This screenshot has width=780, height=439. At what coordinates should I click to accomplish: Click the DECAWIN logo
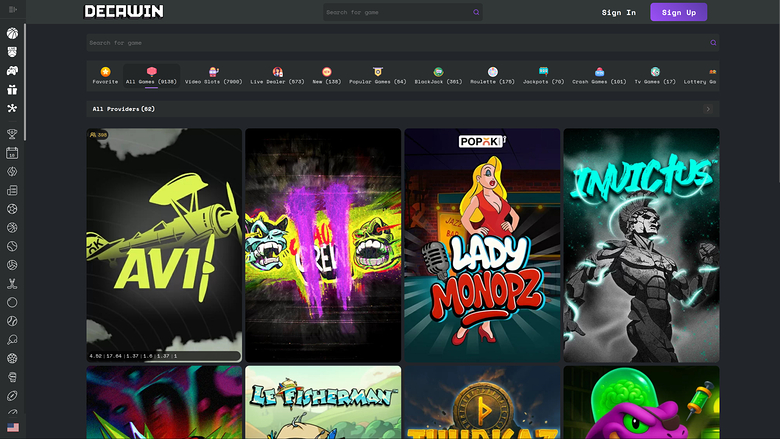[x=124, y=12]
